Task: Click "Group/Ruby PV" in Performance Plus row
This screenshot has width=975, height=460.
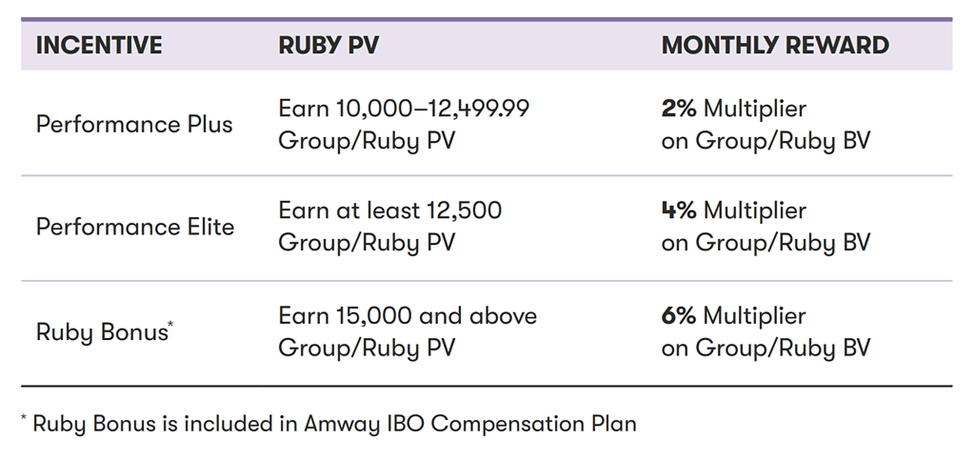Action: pos(366,140)
